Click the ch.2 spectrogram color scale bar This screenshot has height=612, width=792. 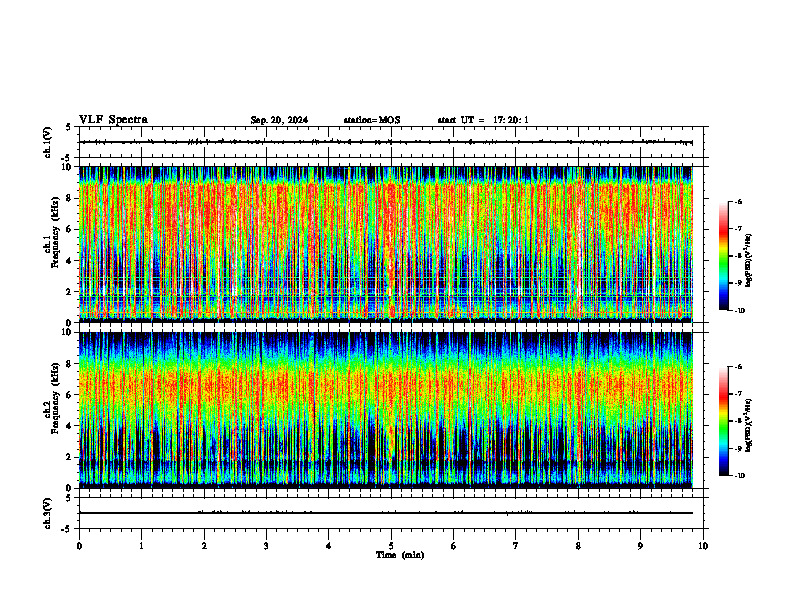point(724,421)
